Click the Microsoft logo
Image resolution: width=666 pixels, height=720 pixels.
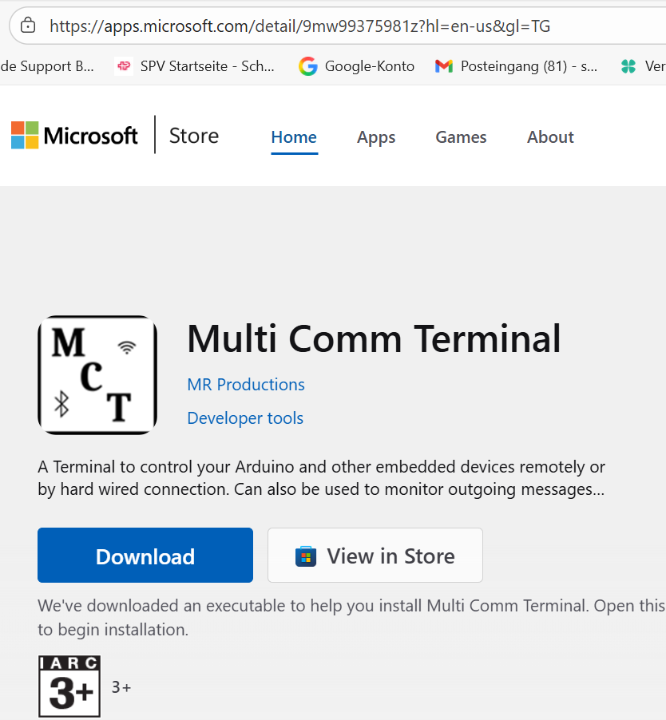click(x=75, y=136)
